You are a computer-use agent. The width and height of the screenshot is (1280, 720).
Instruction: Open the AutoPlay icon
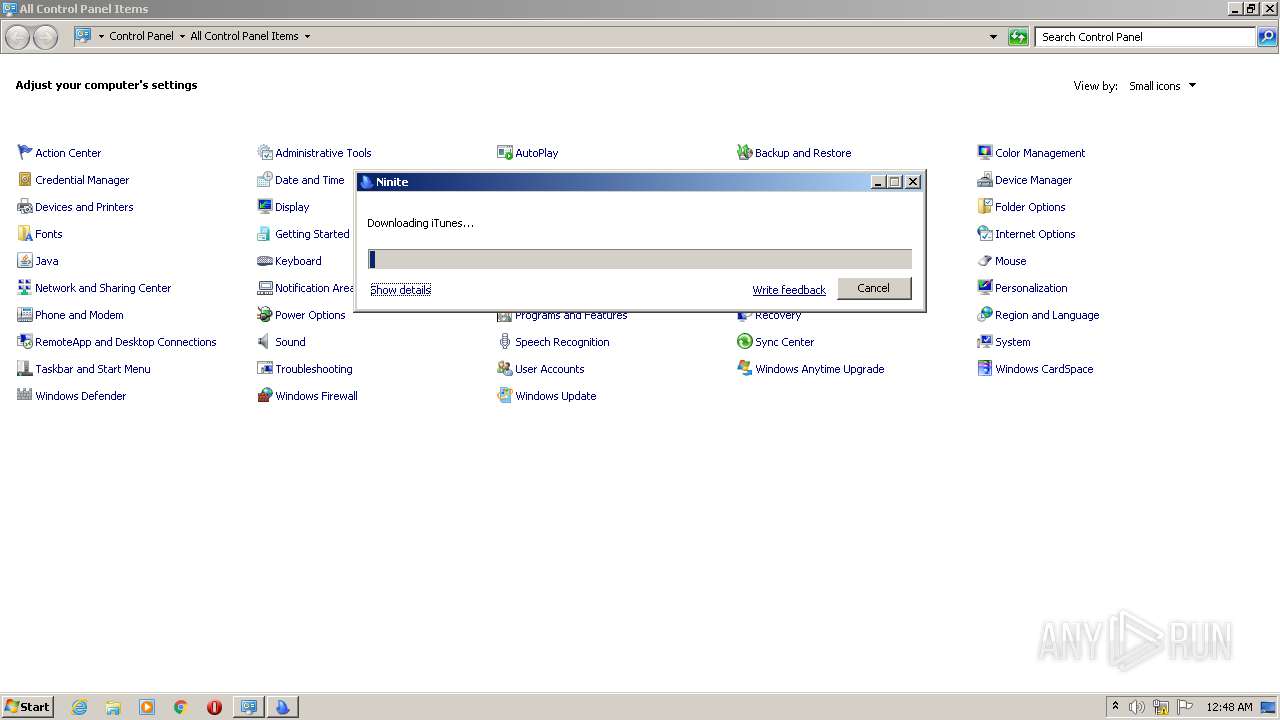pyautogui.click(x=505, y=152)
